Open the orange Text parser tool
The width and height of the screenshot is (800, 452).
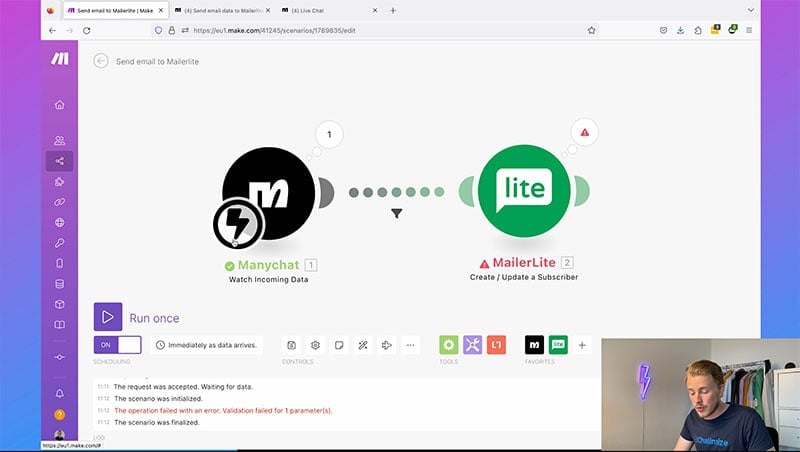point(496,345)
